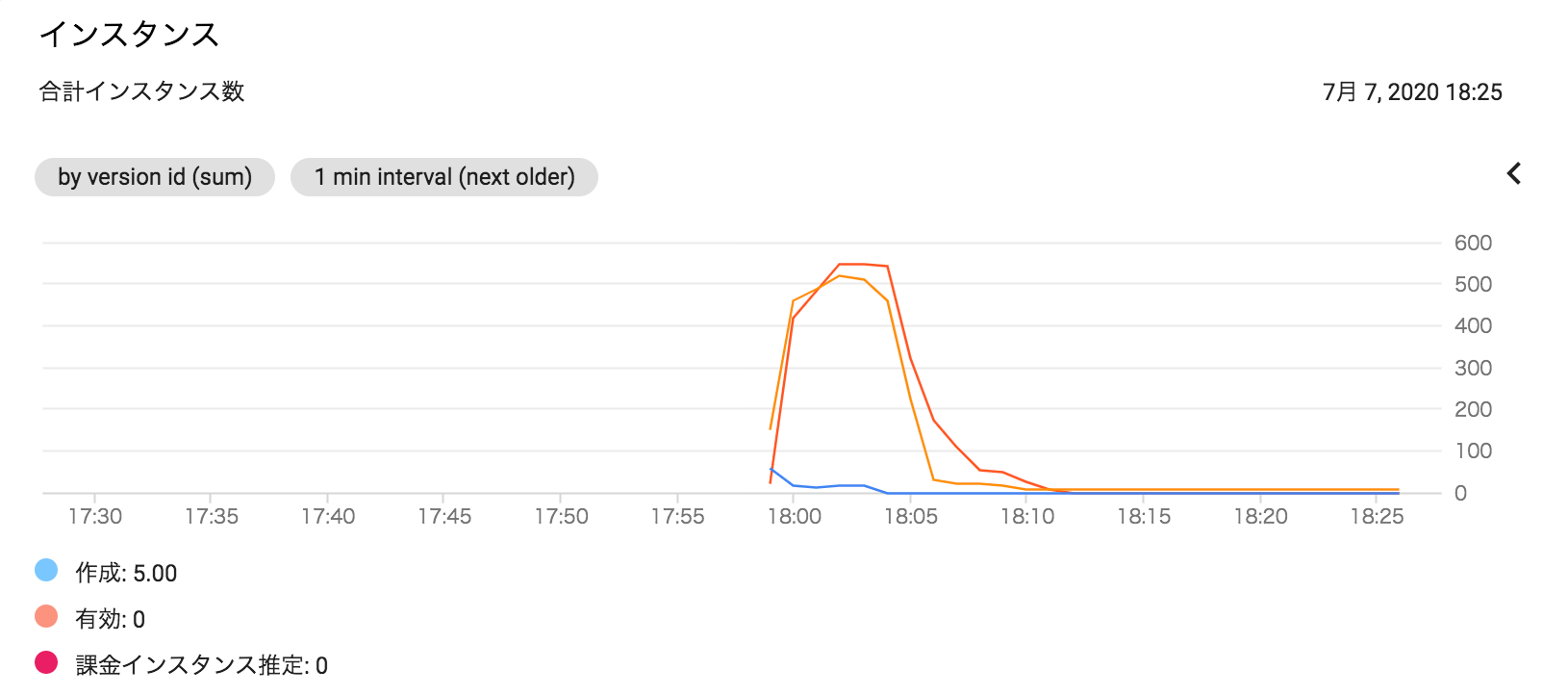This screenshot has width=1568, height=695.
Task: Open the "1 min interval (next older)" chip
Action: click(x=444, y=177)
